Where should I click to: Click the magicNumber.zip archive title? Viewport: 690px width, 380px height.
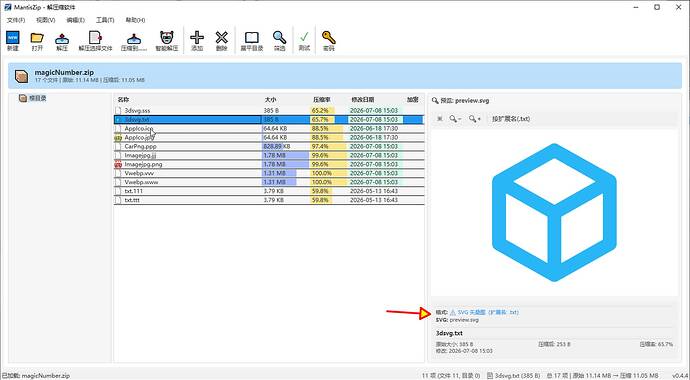(x=64, y=73)
